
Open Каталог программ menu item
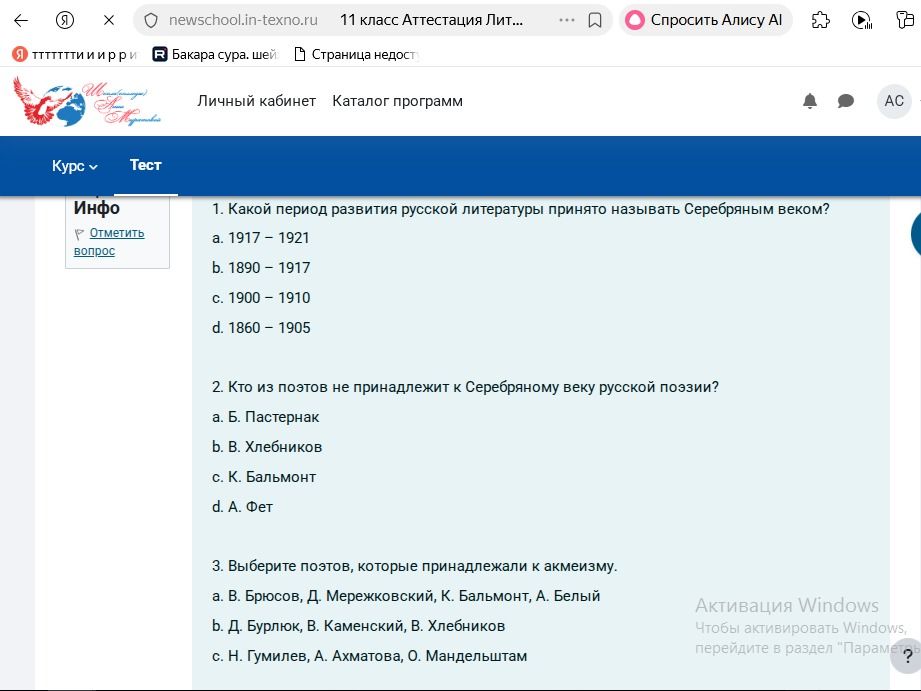(398, 101)
